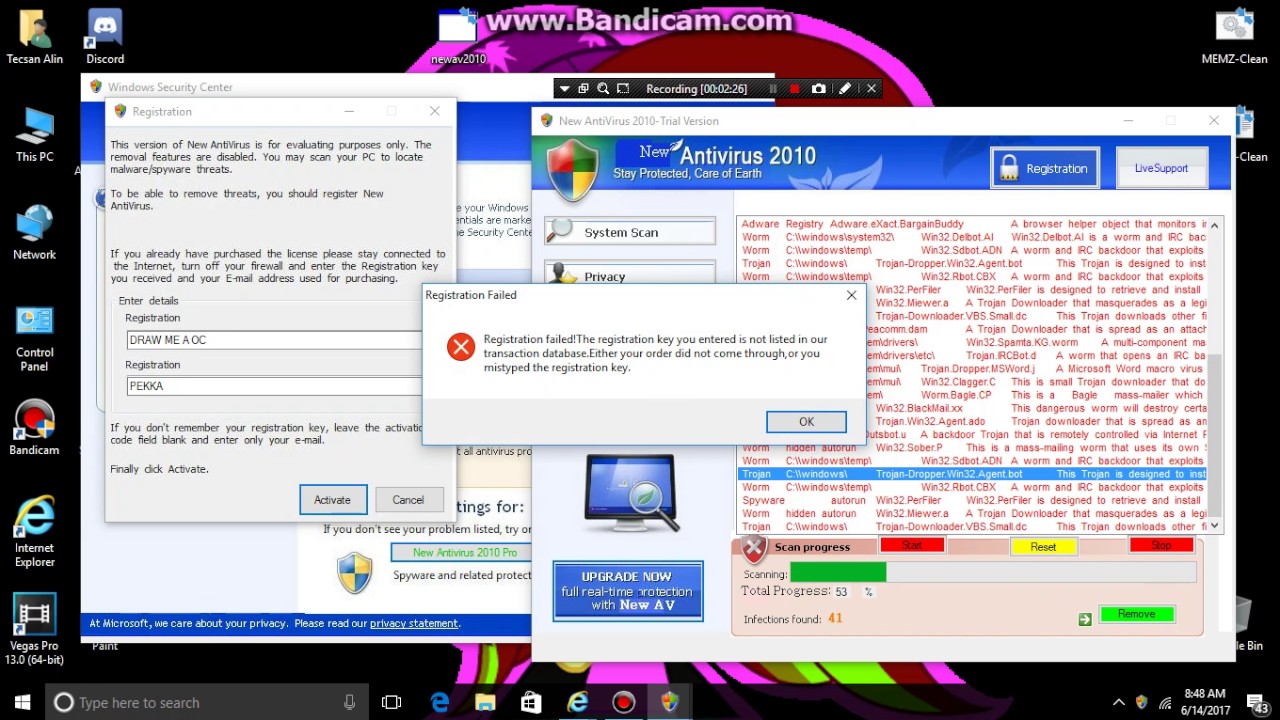This screenshot has width=1280, height=720.
Task: Open the Network desktop icon
Action: [x=35, y=232]
